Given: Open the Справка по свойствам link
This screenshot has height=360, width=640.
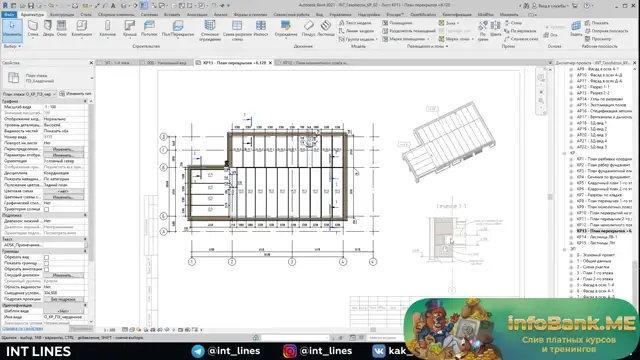Looking at the screenshot, I should 22,328.
